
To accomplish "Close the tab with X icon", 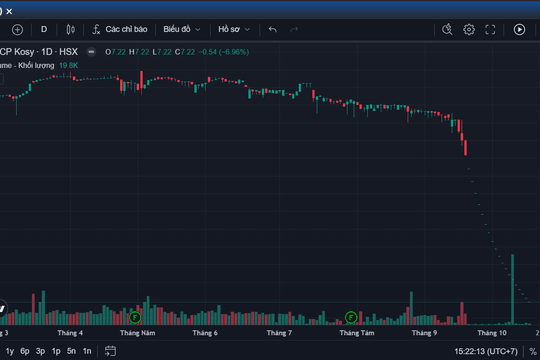I will [x=9, y=11].
